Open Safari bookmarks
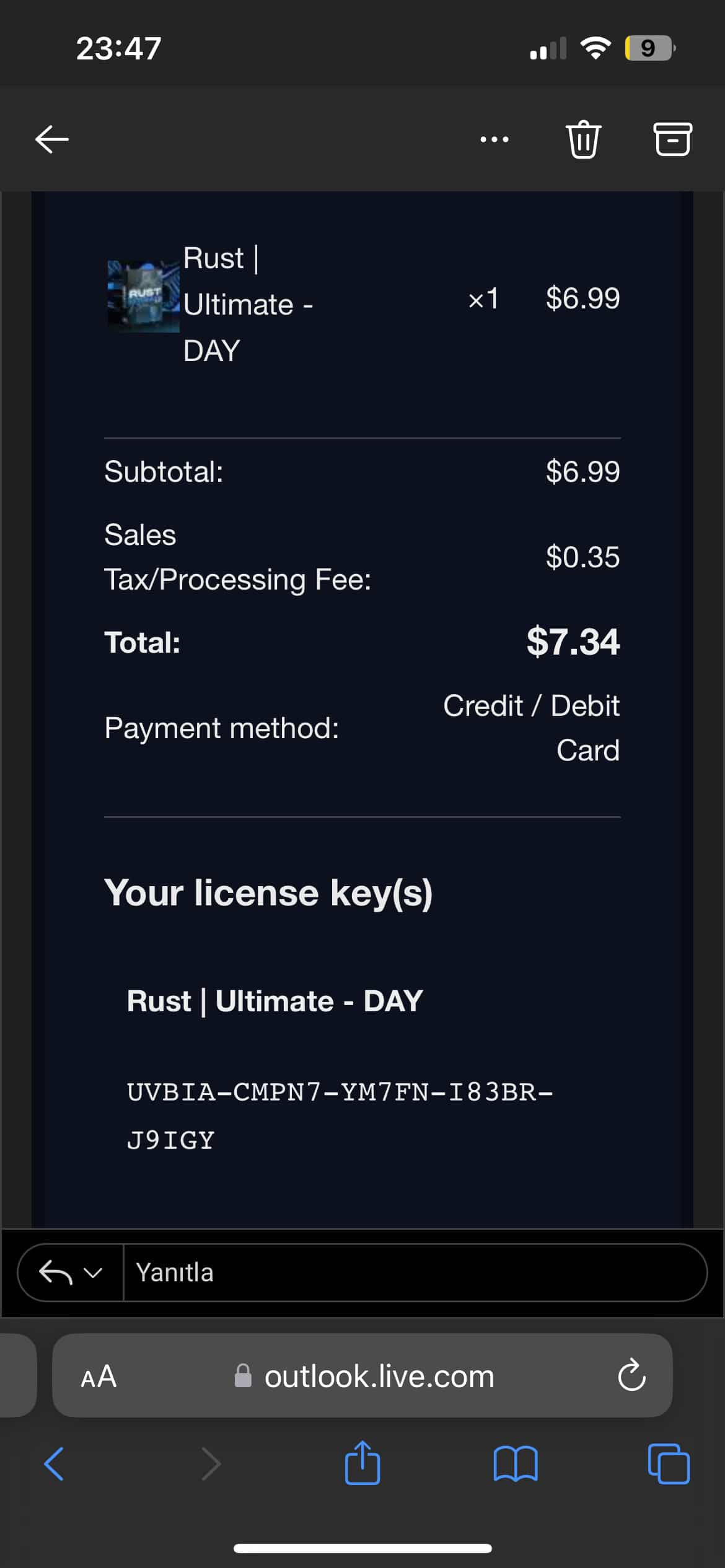Screen dimensions: 725x1568 tap(516, 1464)
